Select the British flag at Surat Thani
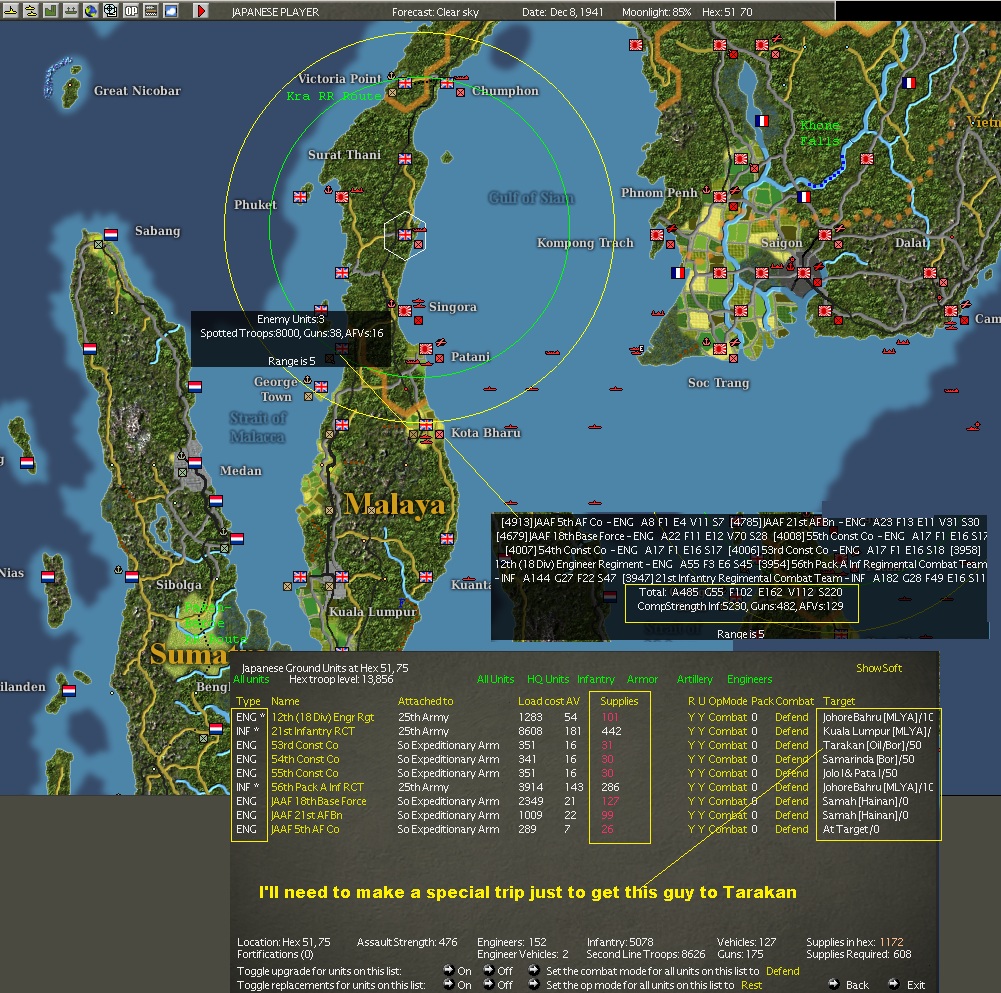 tap(405, 158)
